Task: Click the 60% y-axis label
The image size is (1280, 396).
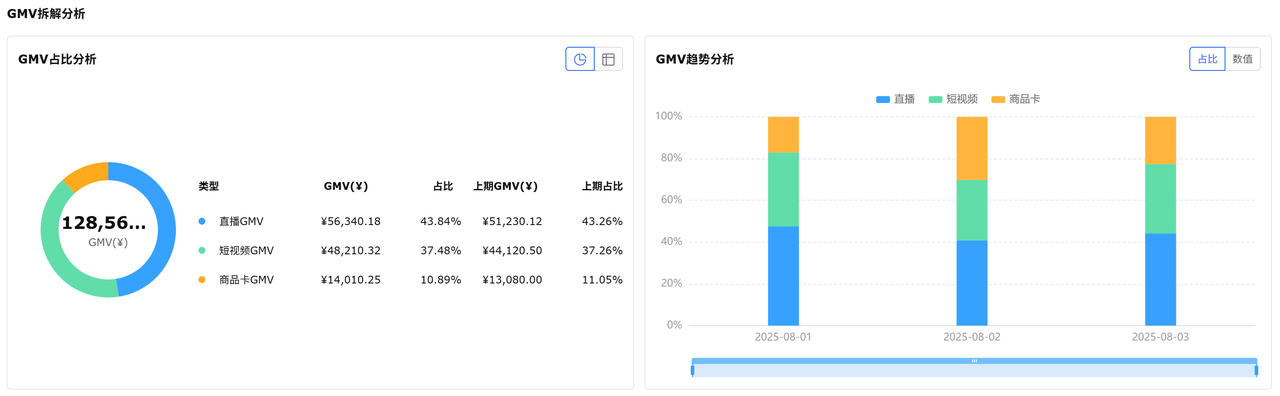Action: [672, 200]
